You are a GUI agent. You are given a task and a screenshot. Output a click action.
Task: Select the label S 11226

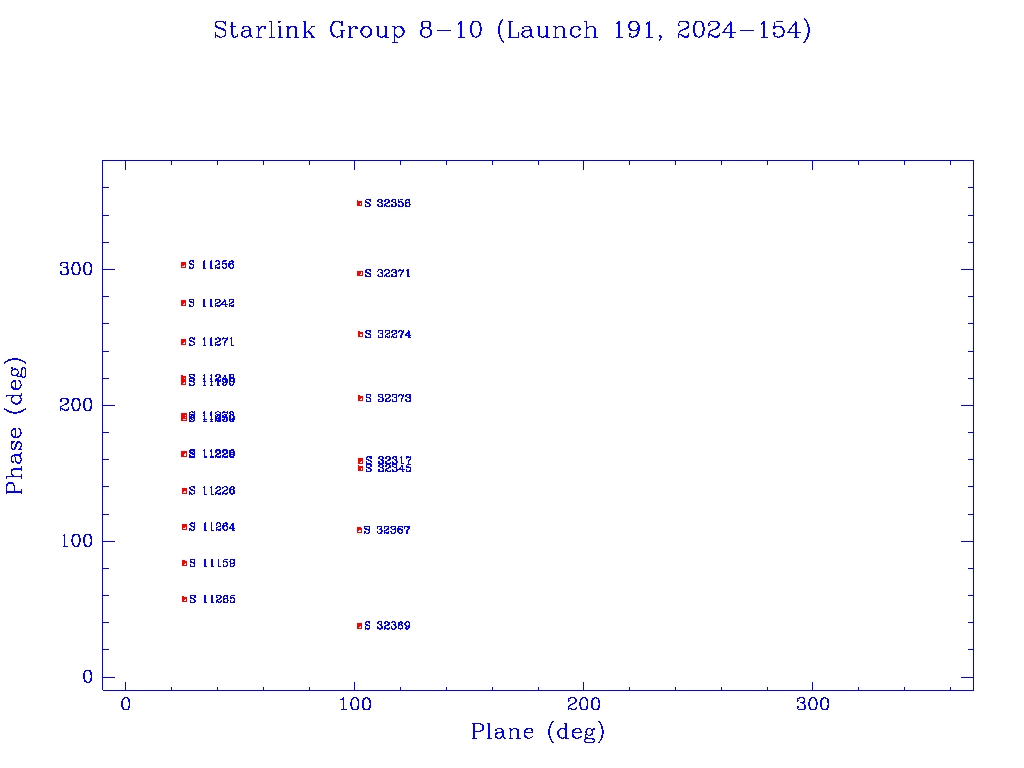coord(212,490)
